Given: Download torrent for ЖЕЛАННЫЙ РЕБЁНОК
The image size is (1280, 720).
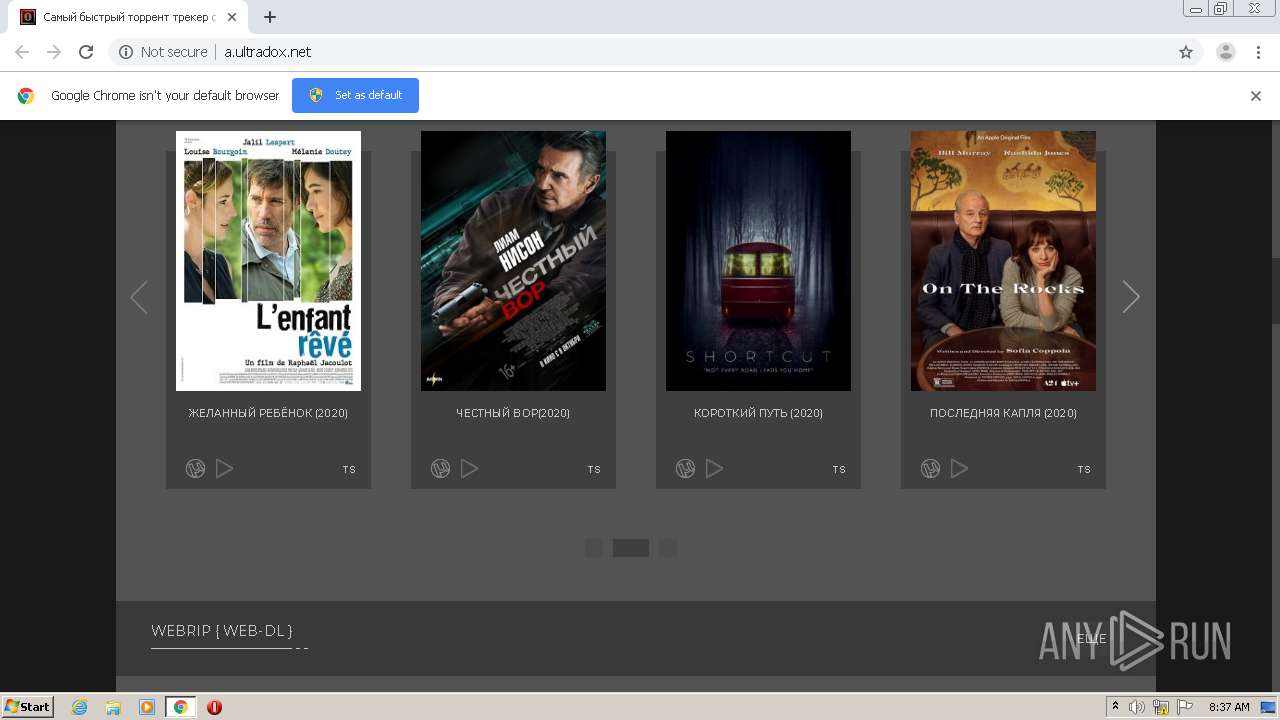Looking at the screenshot, I should (x=195, y=468).
